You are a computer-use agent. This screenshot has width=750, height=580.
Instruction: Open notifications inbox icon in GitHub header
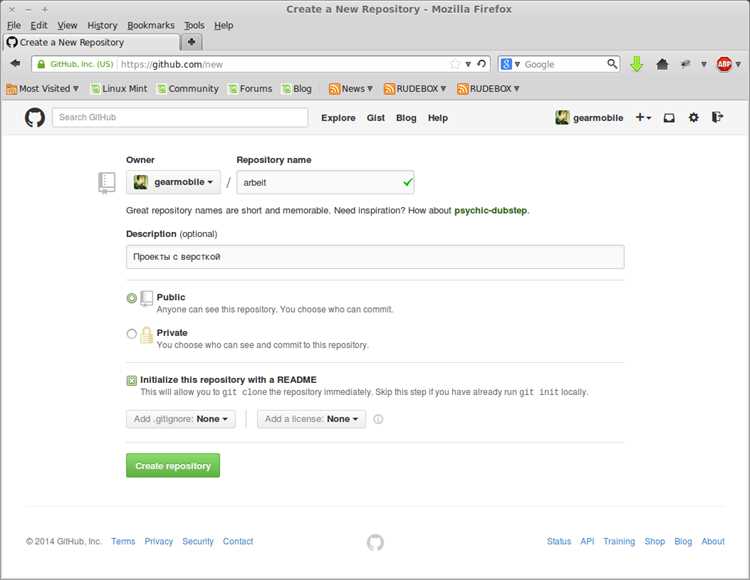point(669,118)
